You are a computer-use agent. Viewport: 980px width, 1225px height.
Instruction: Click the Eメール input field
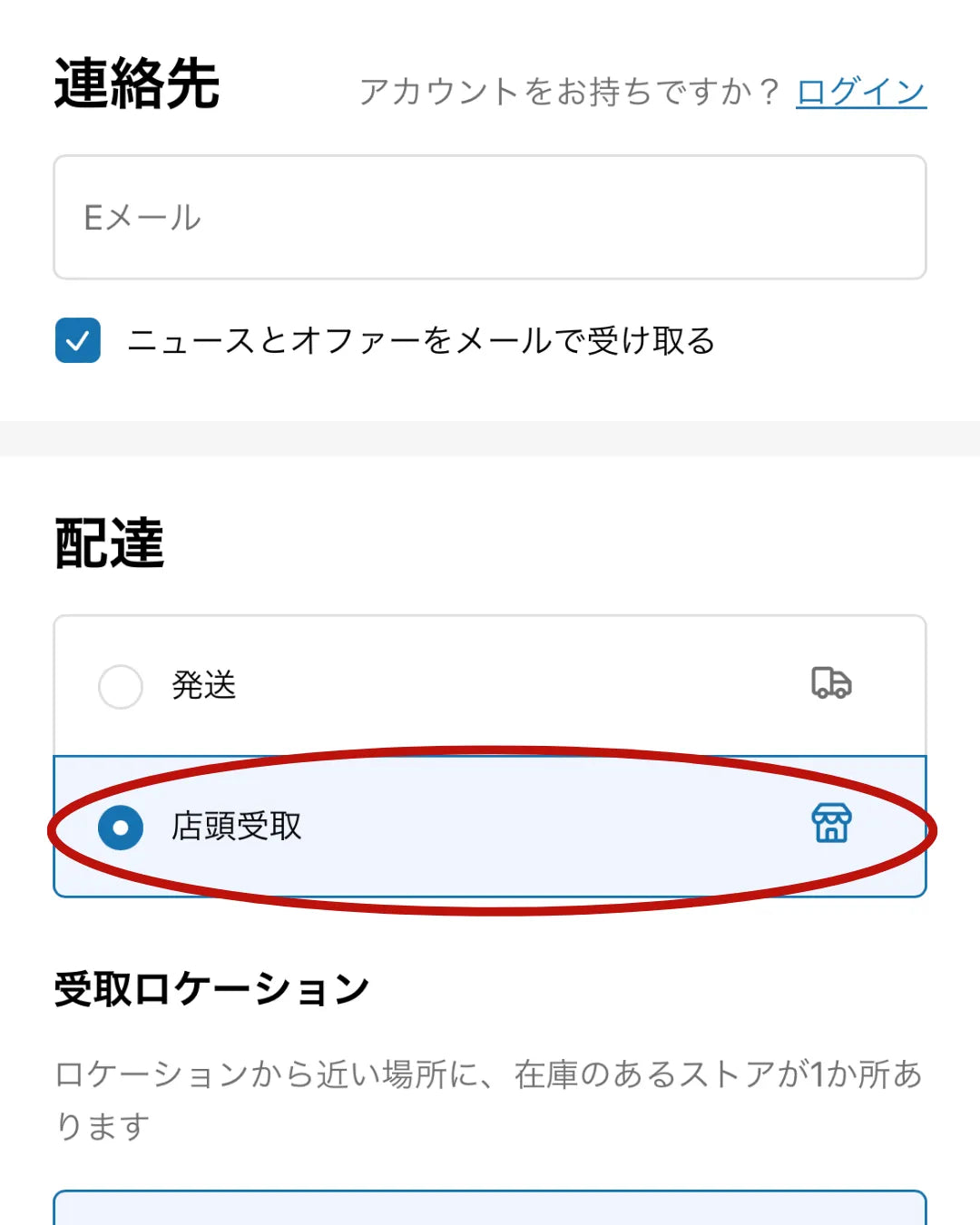click(x=490, y=217)
